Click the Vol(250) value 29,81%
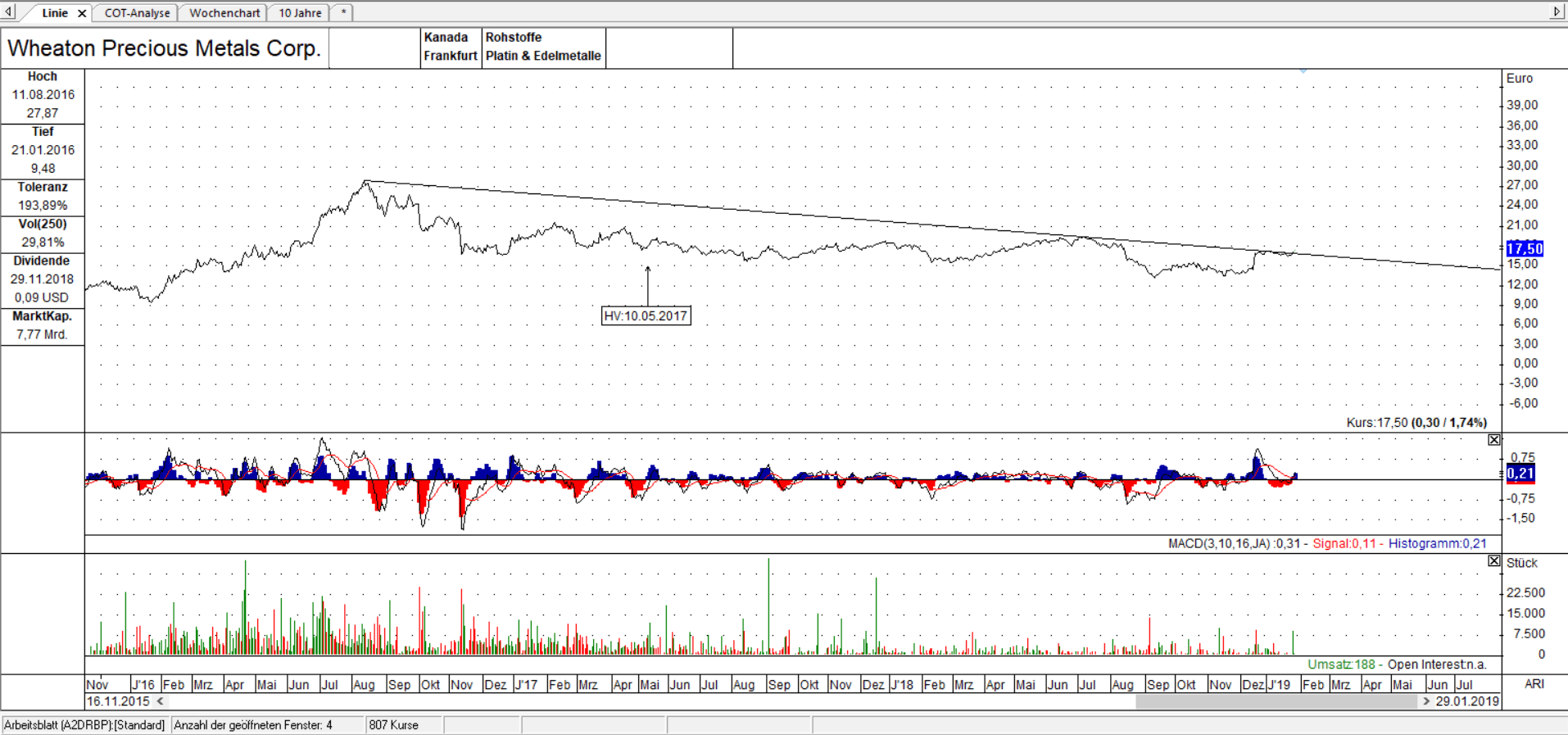The image size is (1568, 735). coord(43,242)
